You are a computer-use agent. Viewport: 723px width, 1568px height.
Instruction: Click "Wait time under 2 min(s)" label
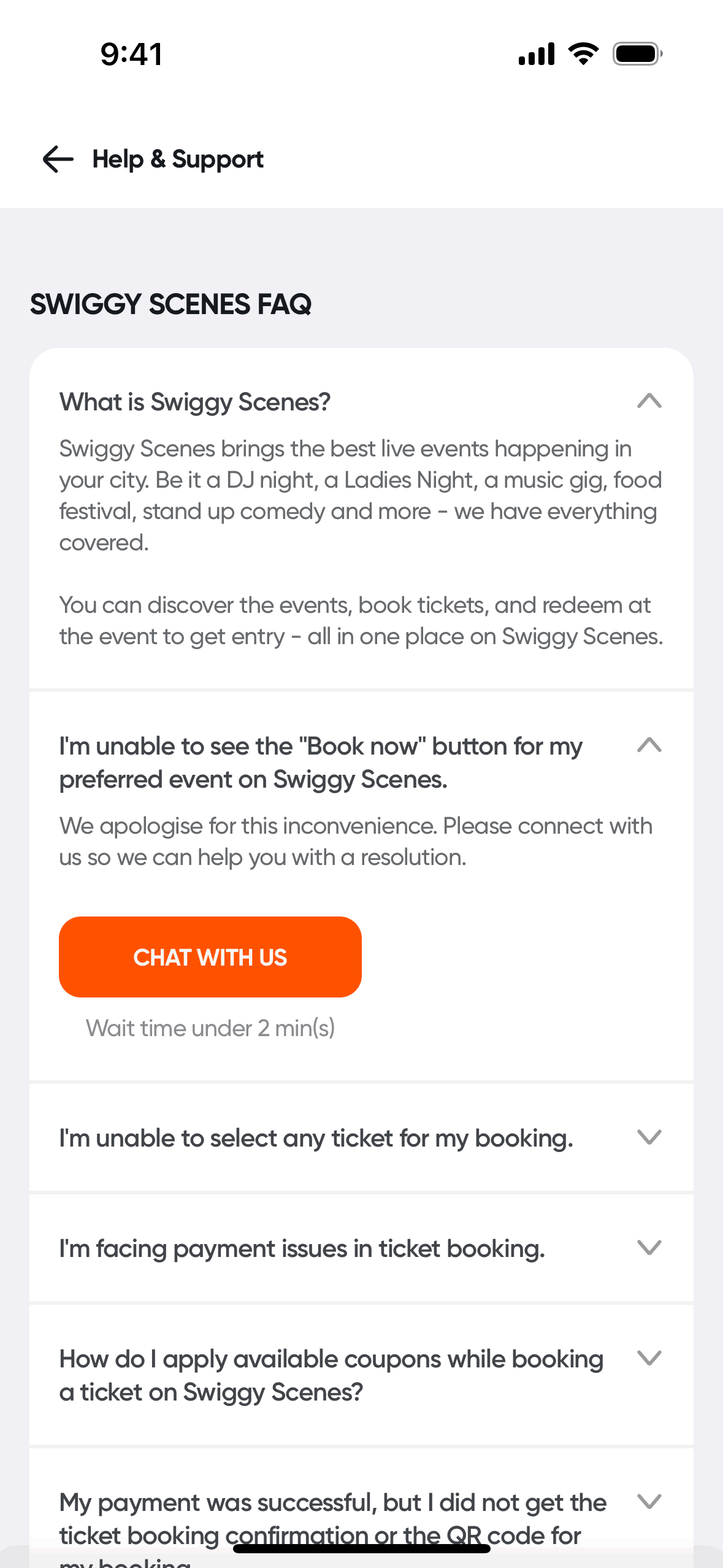click(210, 1028)
